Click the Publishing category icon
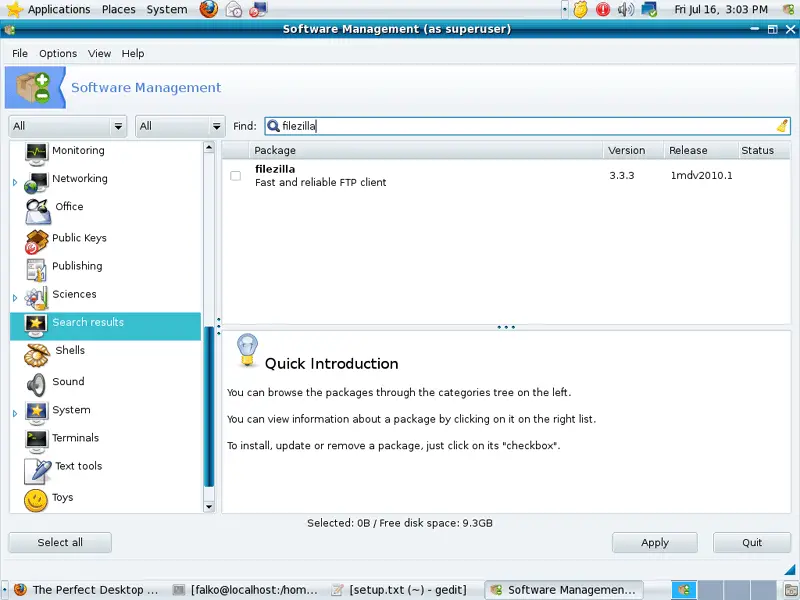 37,270
